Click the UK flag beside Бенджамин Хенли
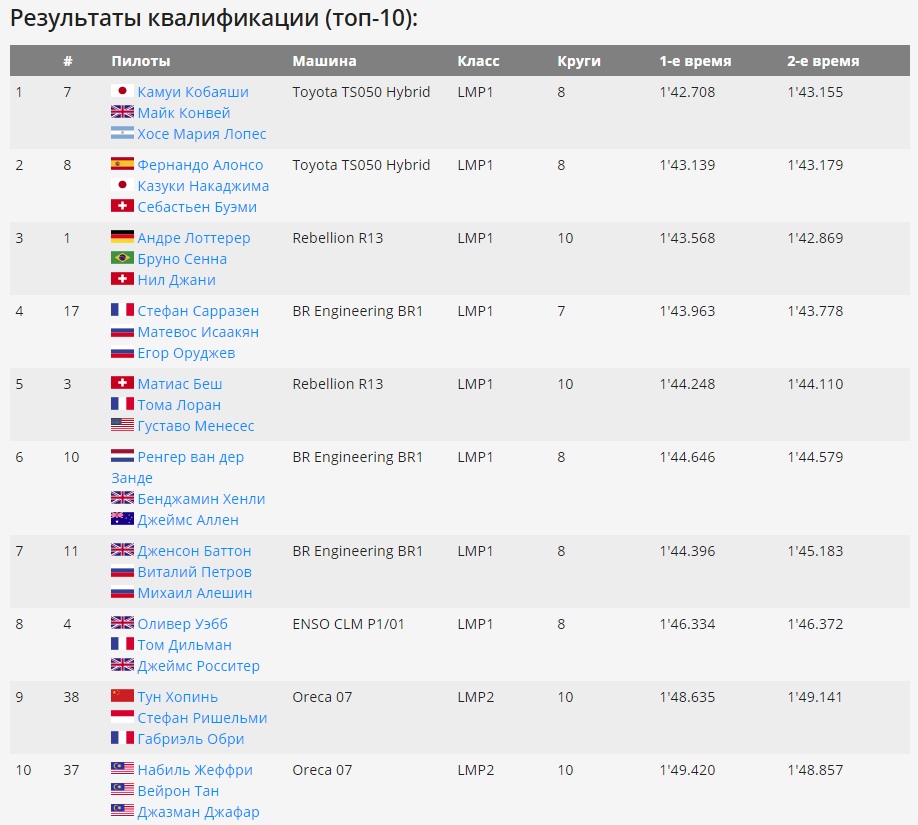This screenshot has height=825, width=918. [122, 499]
